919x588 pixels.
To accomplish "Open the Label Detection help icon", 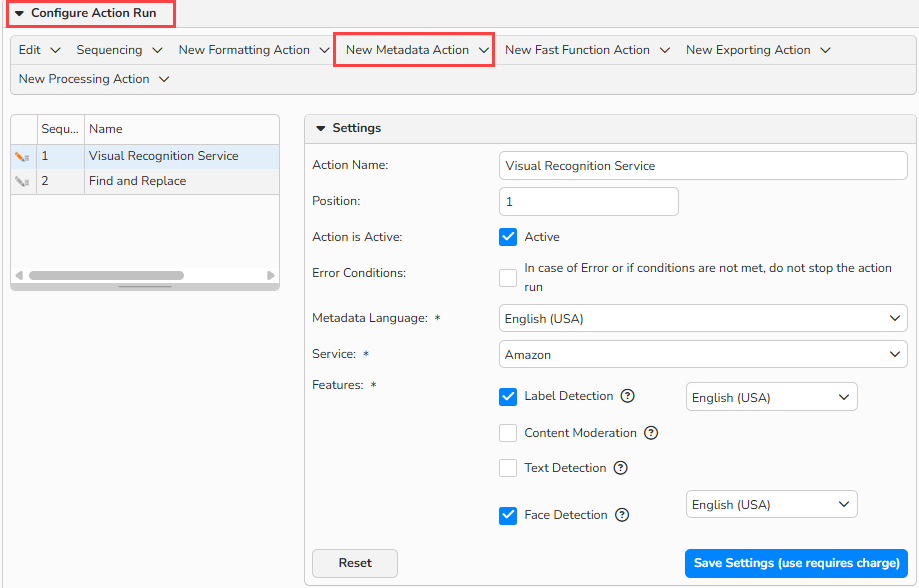I will (628, 396).
